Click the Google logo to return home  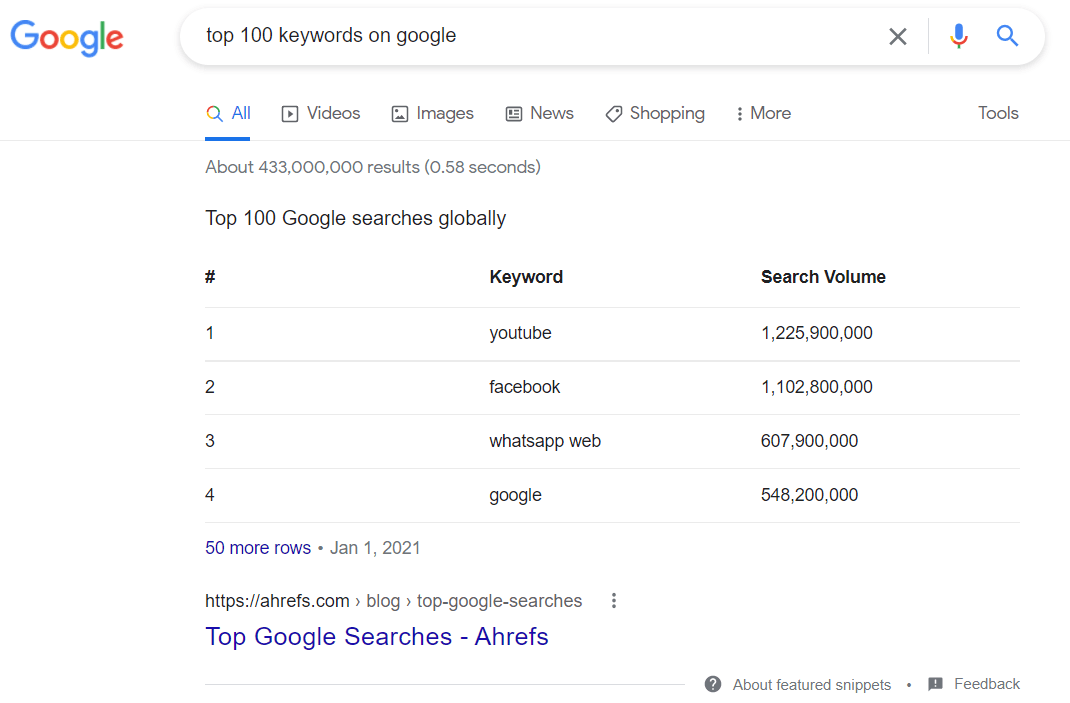(x=66, y=38)
